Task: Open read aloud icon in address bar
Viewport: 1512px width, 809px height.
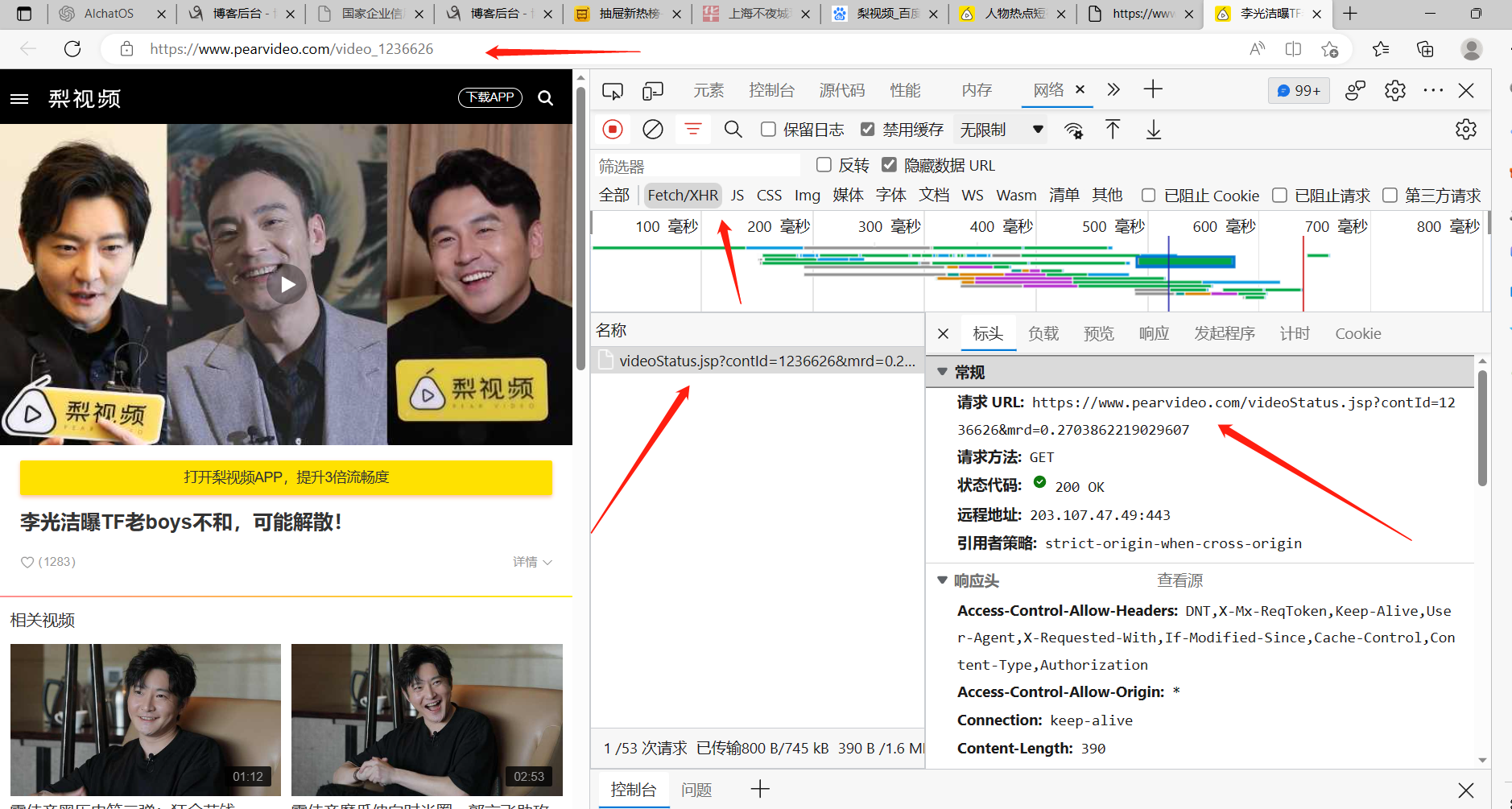Action: tap(1257, 49)
